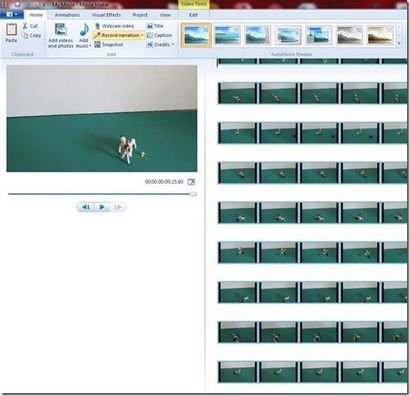This screenshot has width=410, height=396.
Task: Expand the AutoMovie themes gallery
Action: (400, 43)
